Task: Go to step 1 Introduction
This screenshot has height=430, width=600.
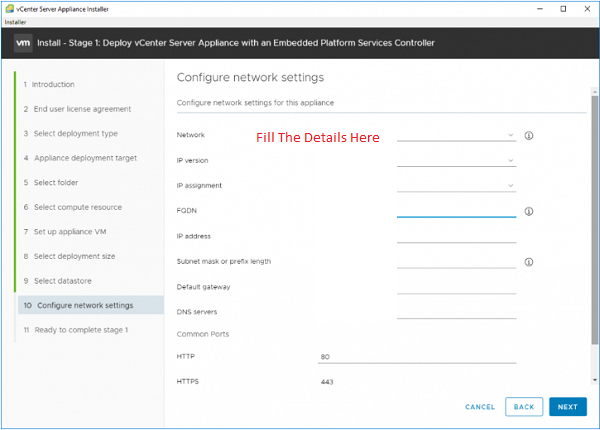Action: 49,84
